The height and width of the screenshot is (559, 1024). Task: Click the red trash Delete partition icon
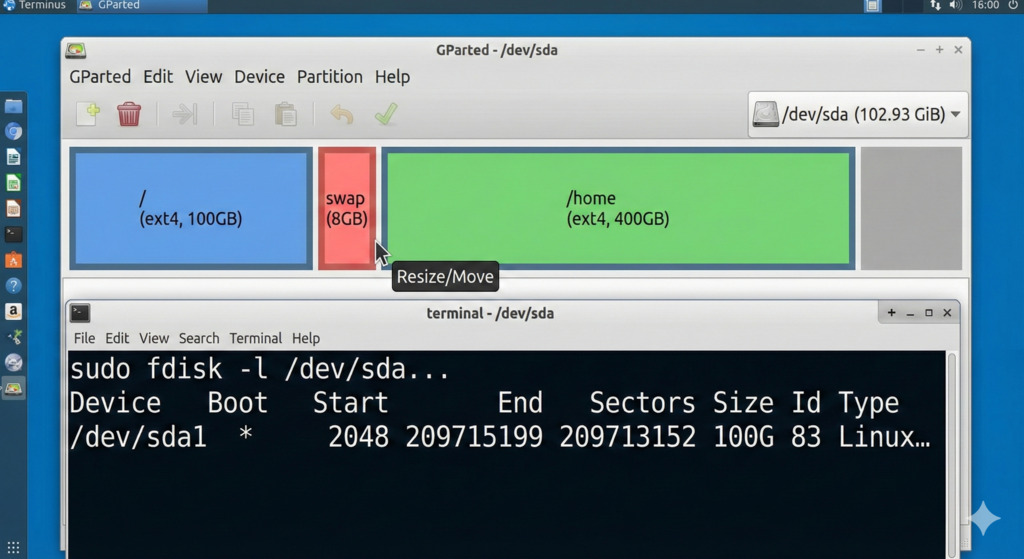[x=129, y=114]
